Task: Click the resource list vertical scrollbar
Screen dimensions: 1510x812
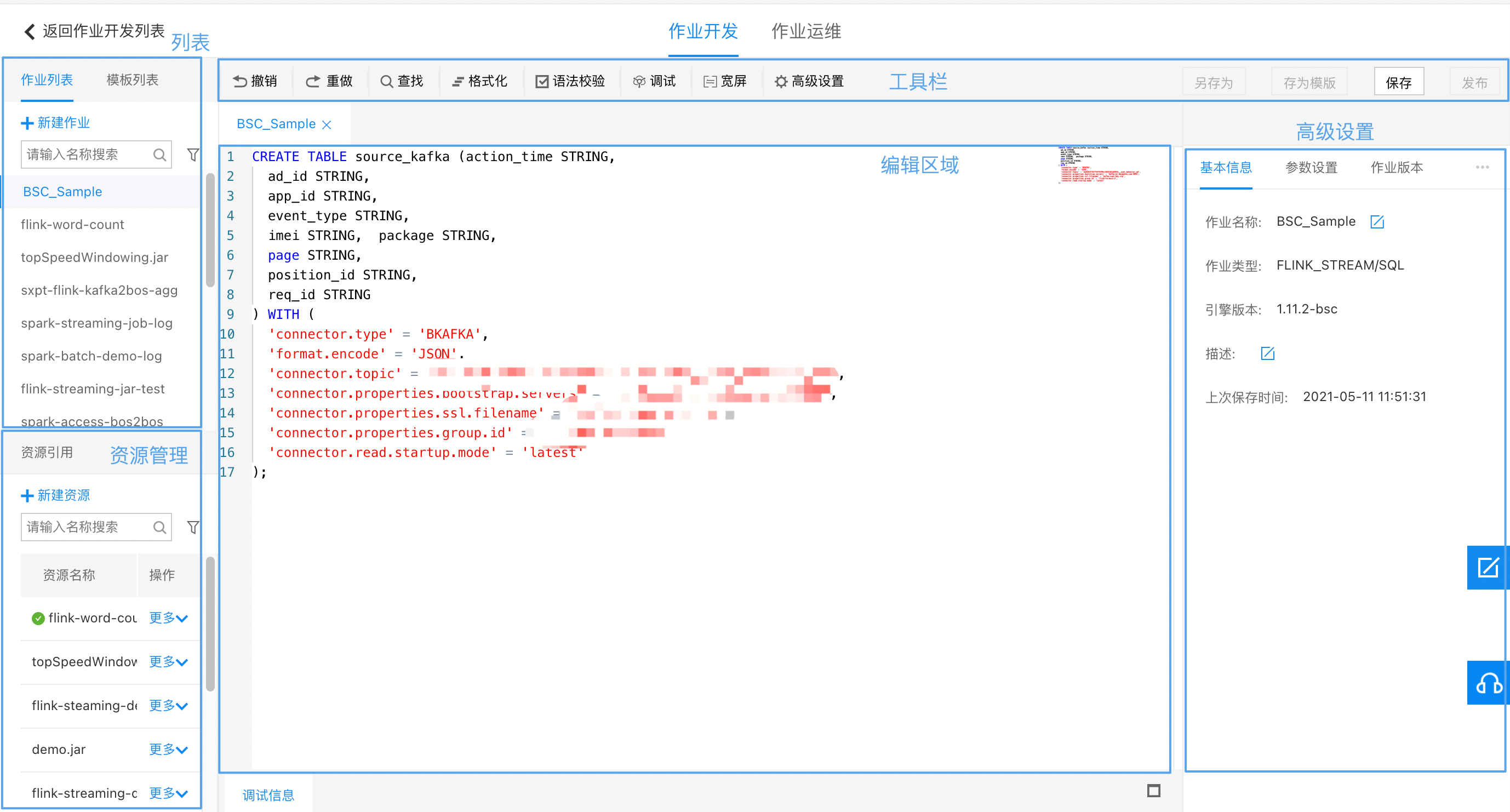Action: tap(210, 623)
